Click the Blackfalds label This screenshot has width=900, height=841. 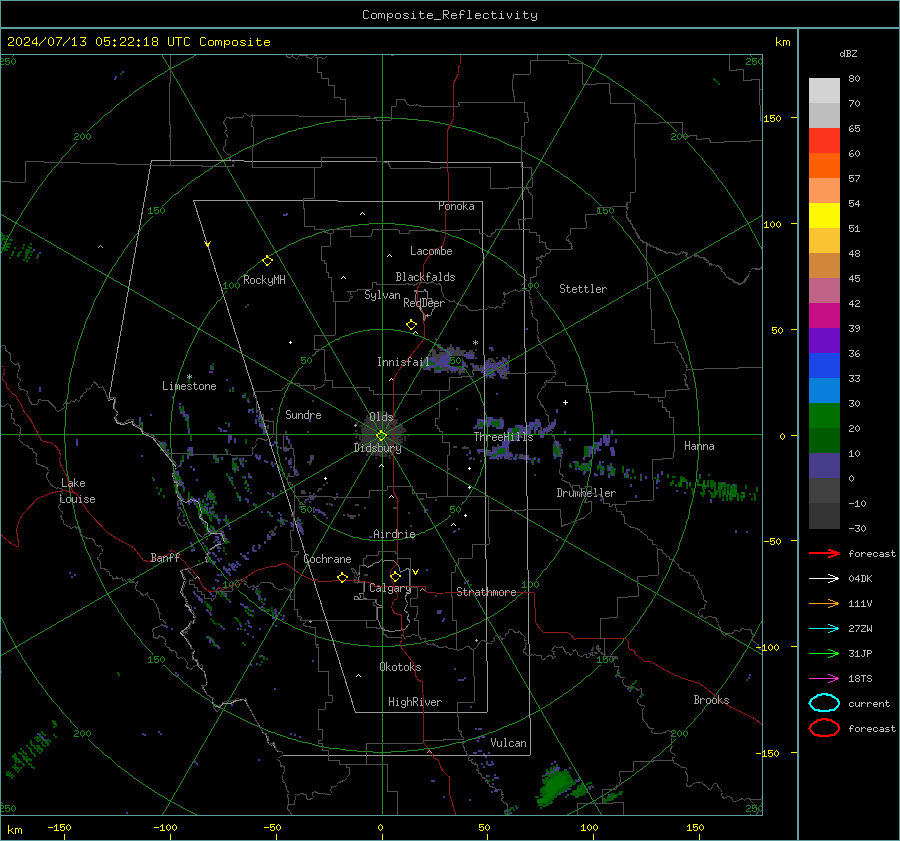pyautogui.click(x=425, y=277)
